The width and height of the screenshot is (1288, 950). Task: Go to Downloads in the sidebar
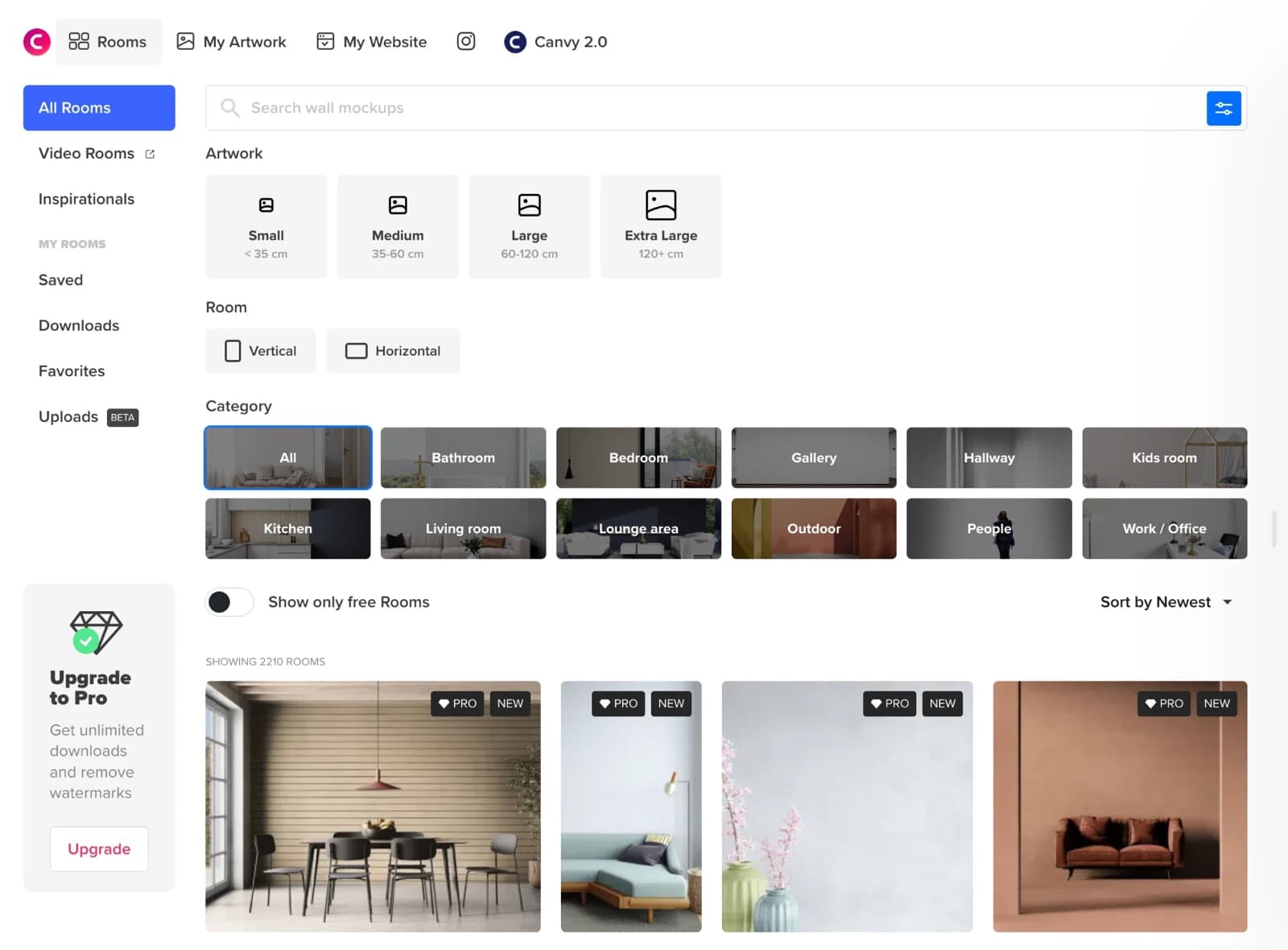click(79, 325)
